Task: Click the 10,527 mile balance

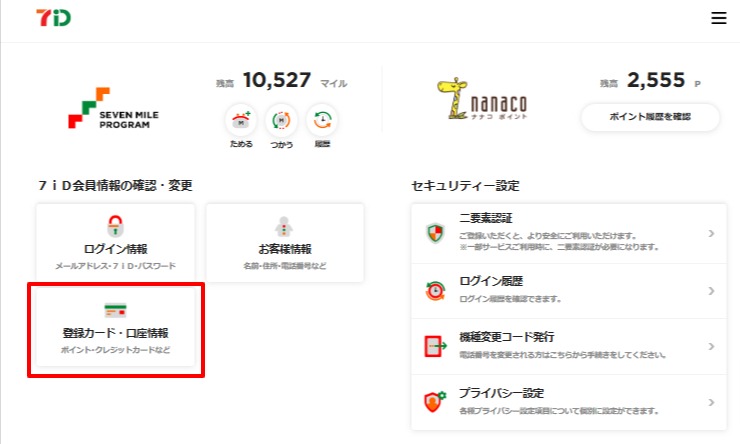Action: (x=277, y=80)
